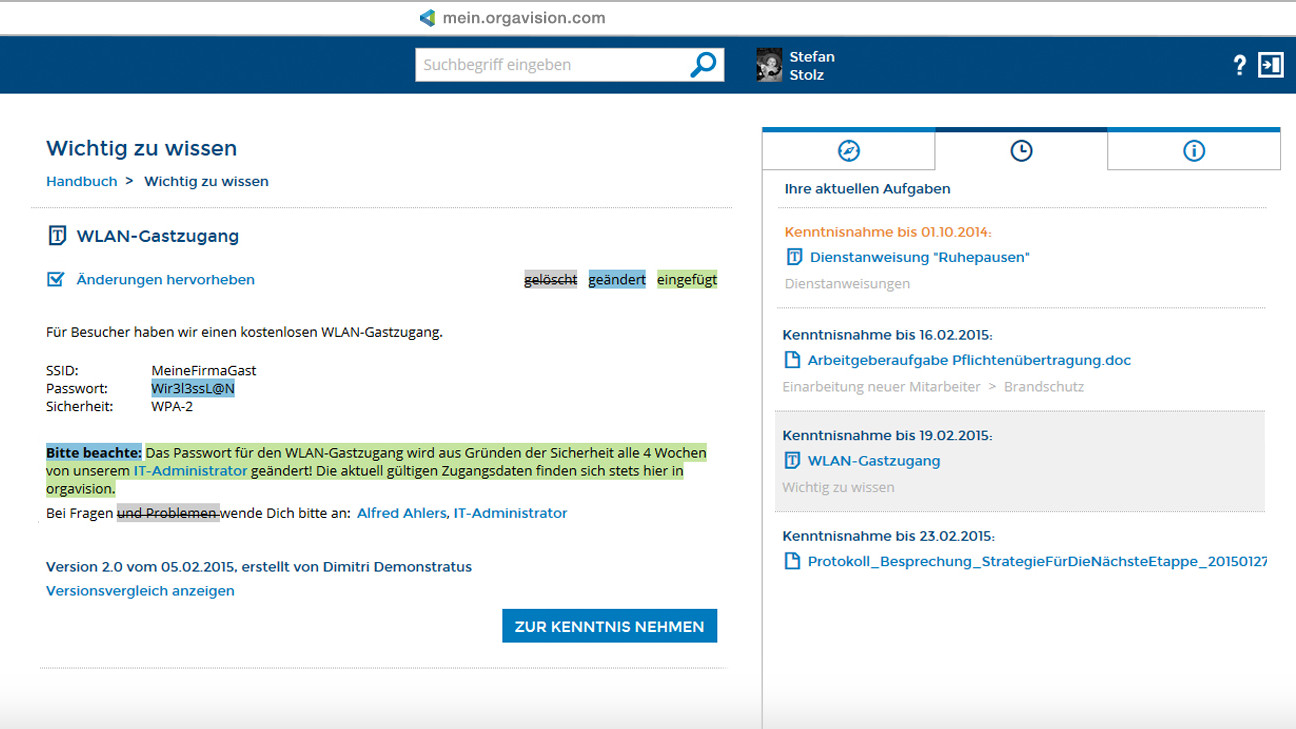The width and height of the screenshot is (1296, 729).
Task: Click the logout icon in the header
Action: point(1273,64)
